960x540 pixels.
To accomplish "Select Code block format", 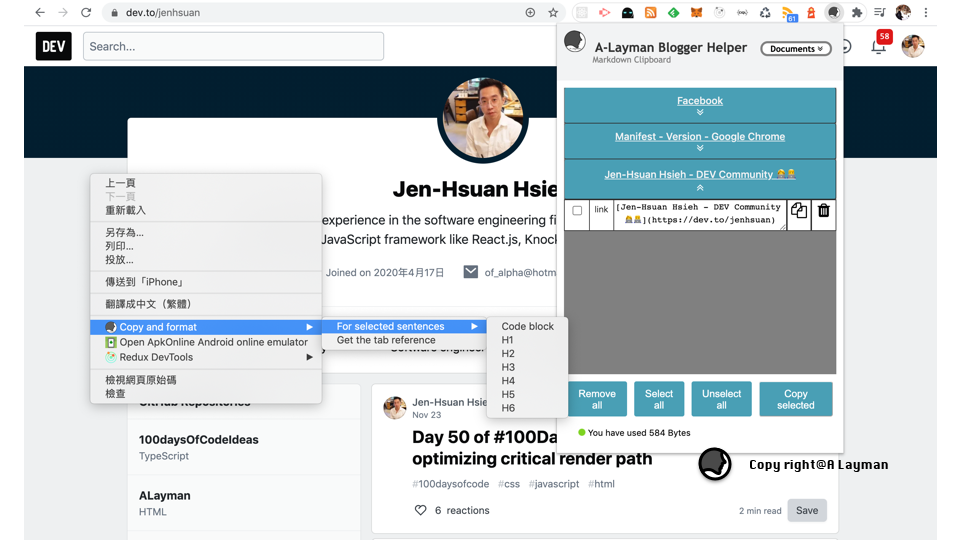I will pos(527,326).
